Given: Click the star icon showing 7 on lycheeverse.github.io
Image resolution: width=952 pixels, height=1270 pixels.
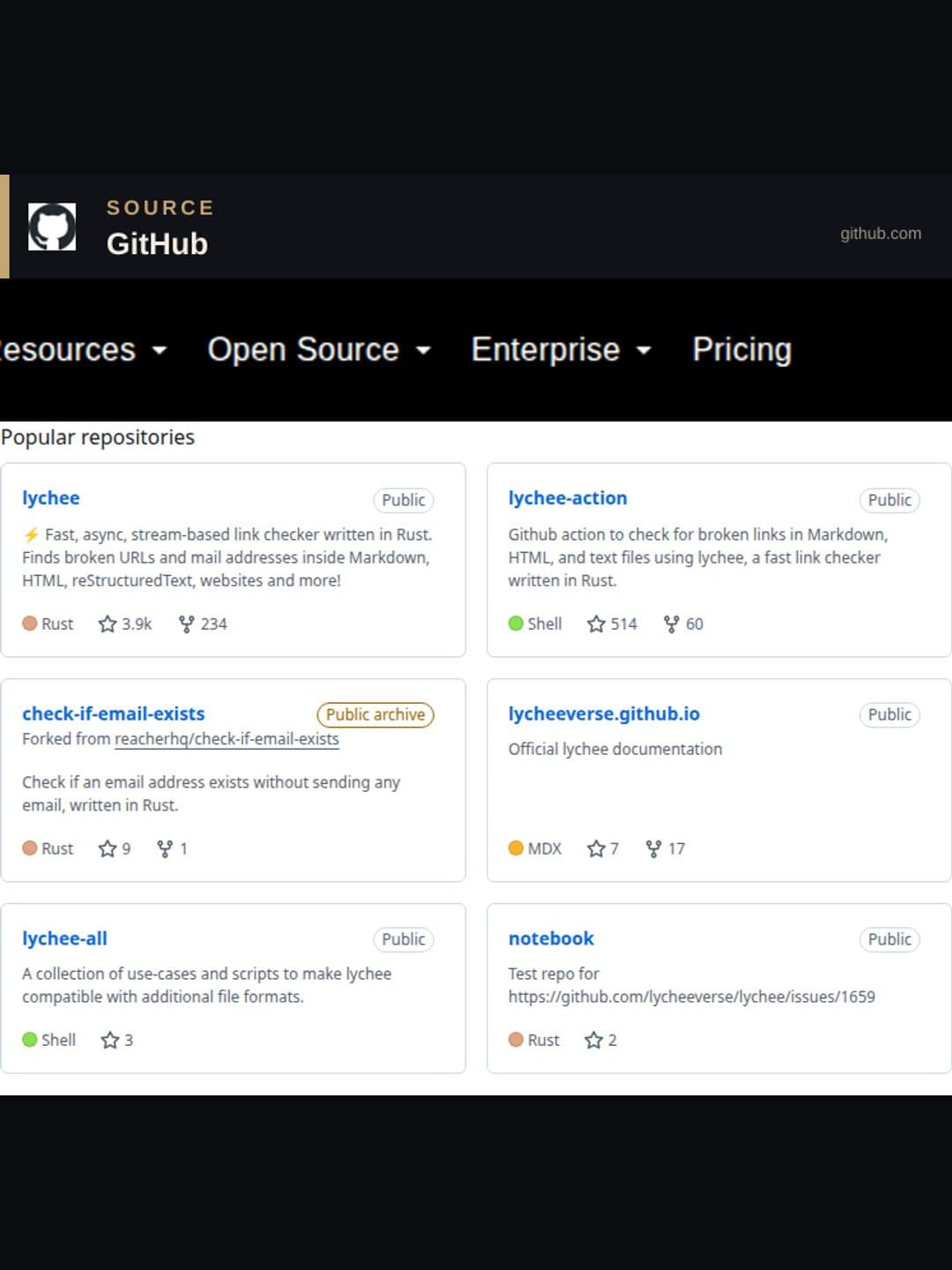Looking at the screenshot, I should (x=596, y=849).
